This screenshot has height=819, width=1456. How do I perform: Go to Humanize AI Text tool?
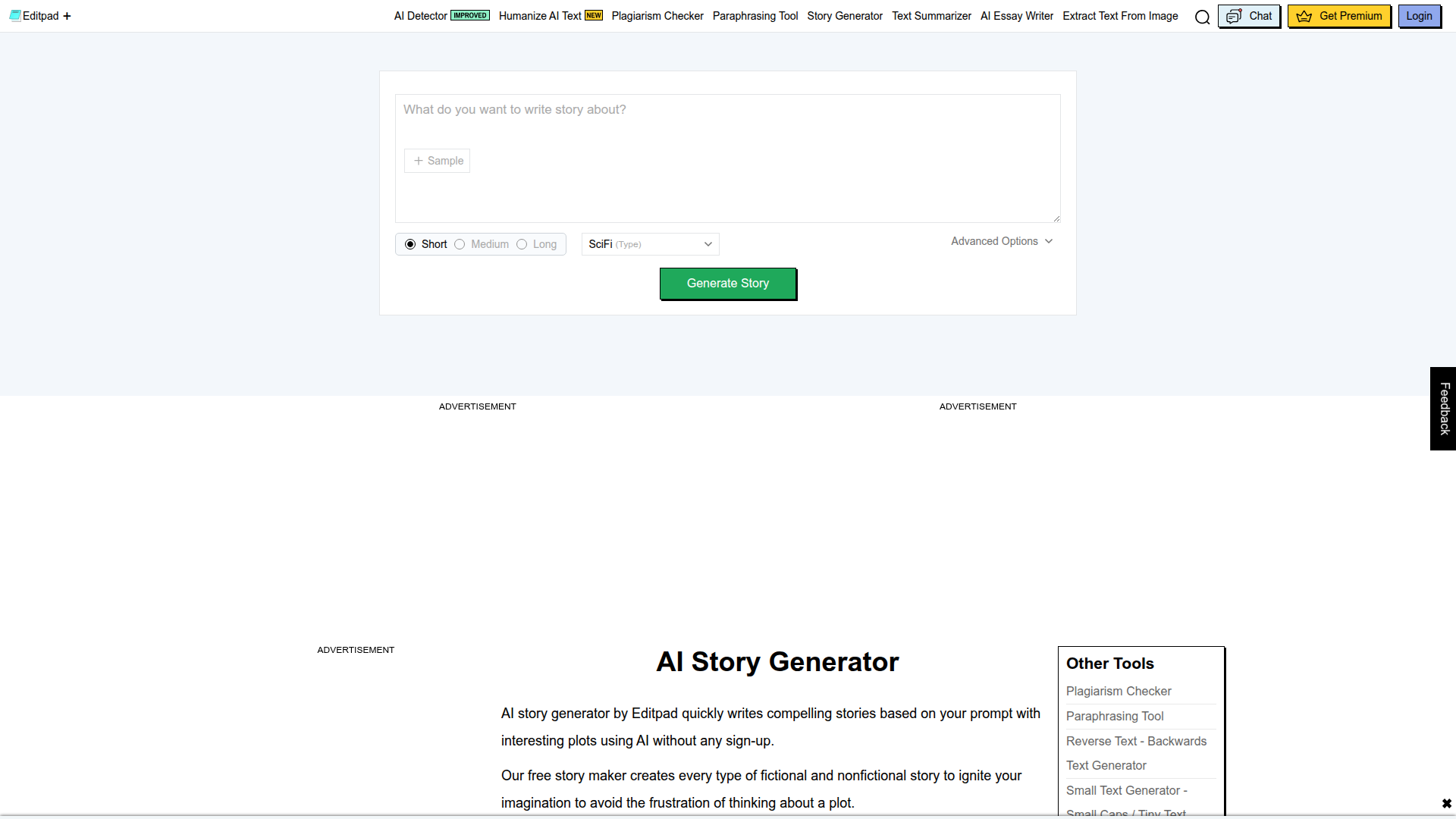coord(540,16)
